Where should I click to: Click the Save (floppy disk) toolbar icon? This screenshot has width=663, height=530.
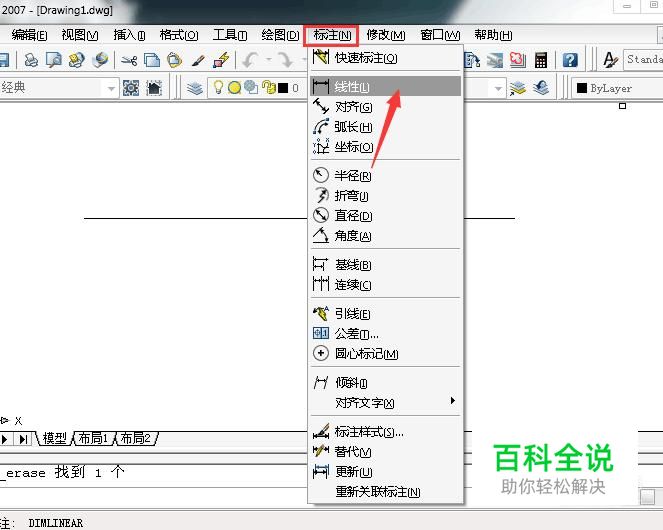click(4, 60)
